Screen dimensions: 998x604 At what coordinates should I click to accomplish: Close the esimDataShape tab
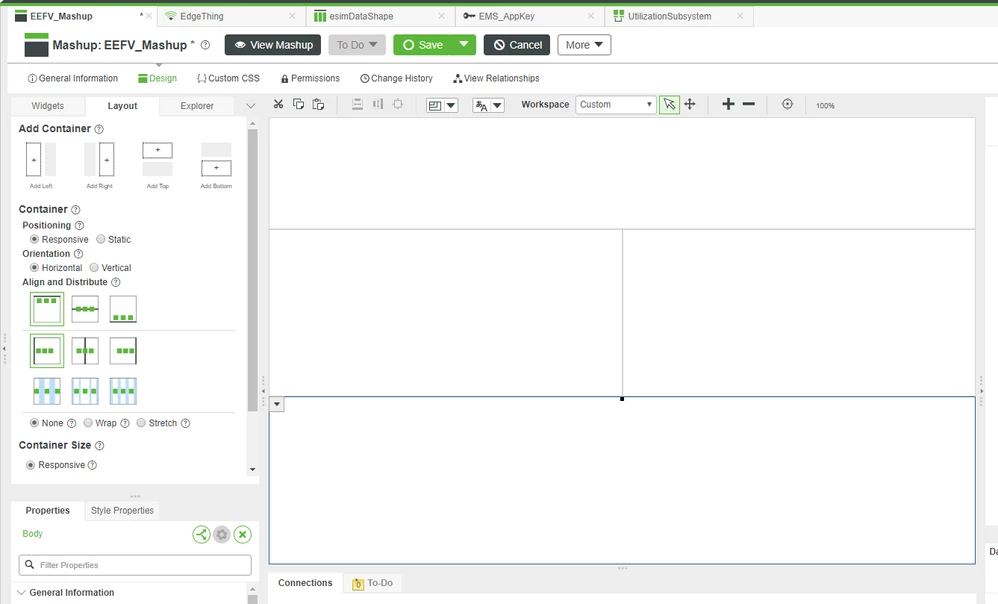coord(441,16)
